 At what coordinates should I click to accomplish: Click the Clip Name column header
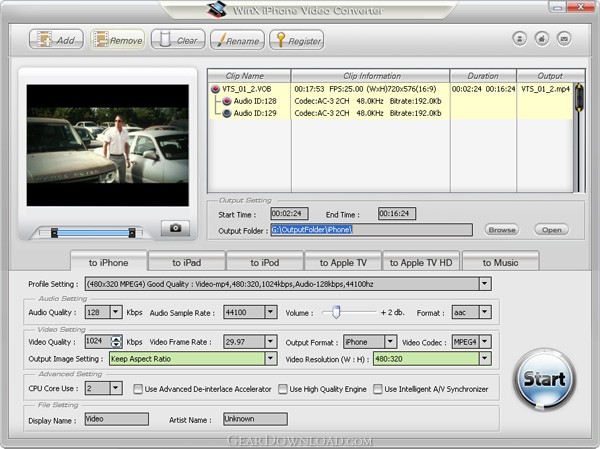pos(249,76)
